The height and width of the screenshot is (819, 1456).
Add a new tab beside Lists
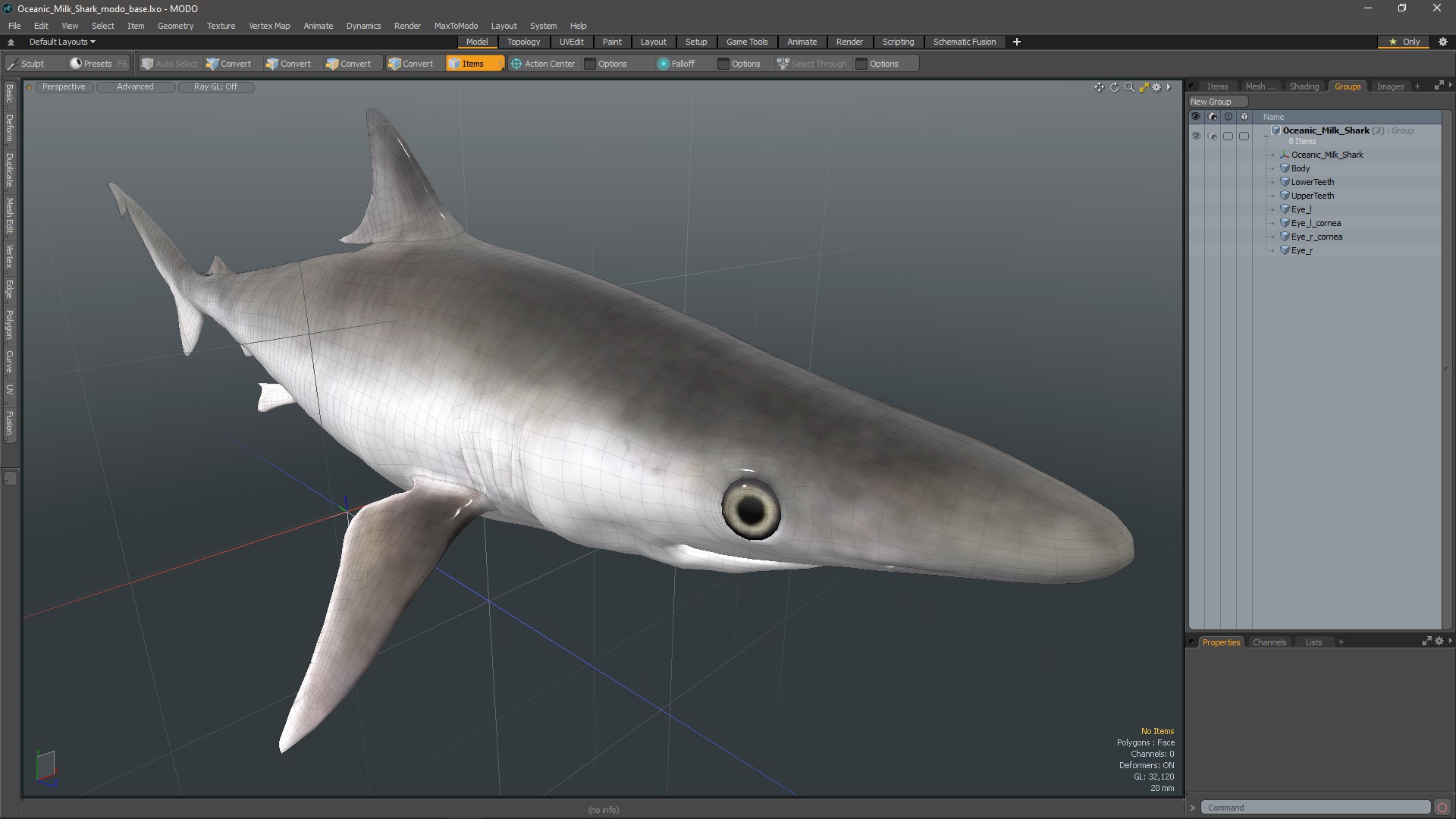click(x=1341, y=642)
